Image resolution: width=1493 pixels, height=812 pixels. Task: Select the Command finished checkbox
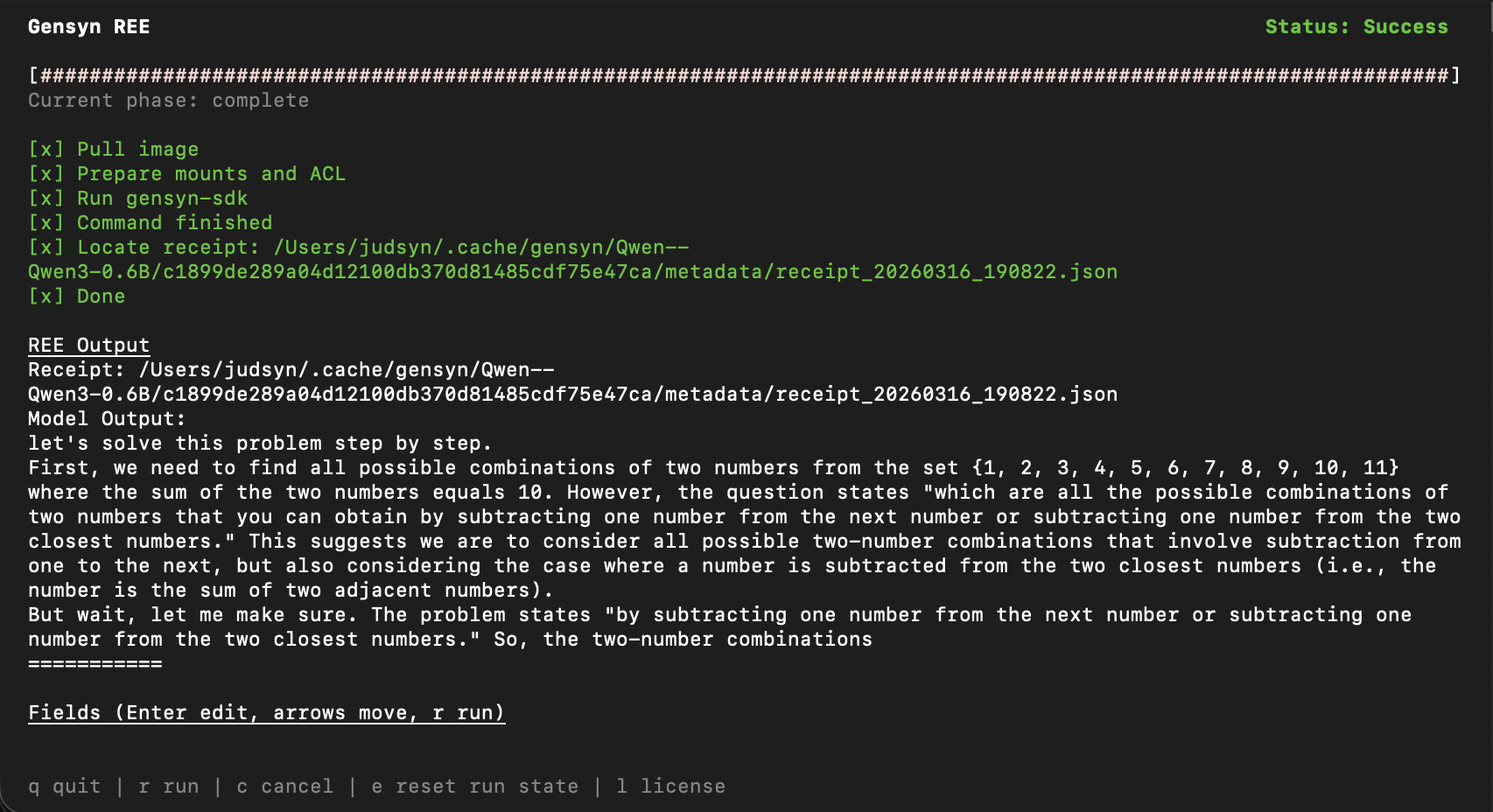click(x=46, y=223)
